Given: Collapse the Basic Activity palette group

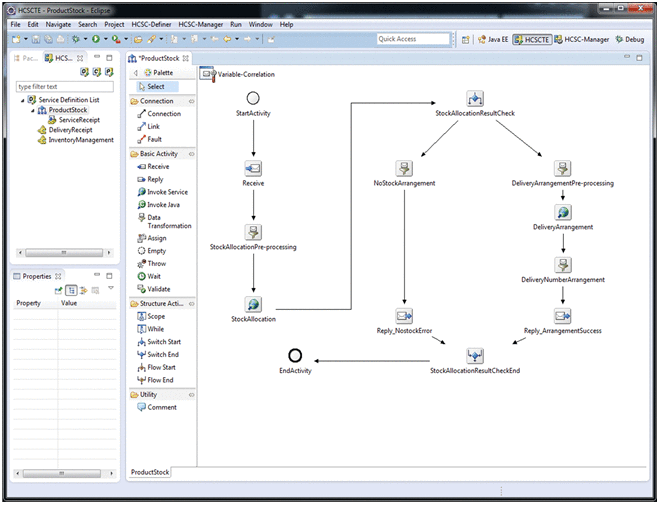Looking at the screenshot, I should [x=190, y=154].
